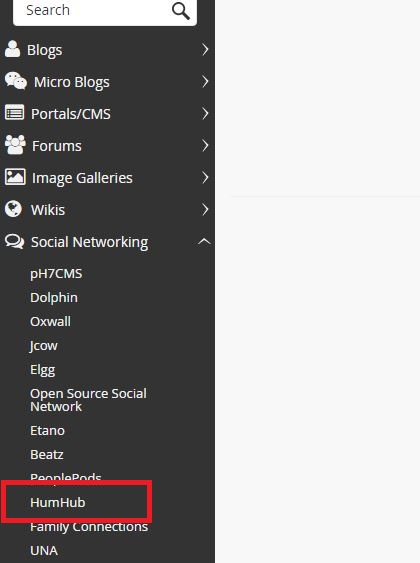The height and width of the screenshot is (563, 420).
Task: Click the Portals/CMS list icon
Action: [14, 113]
